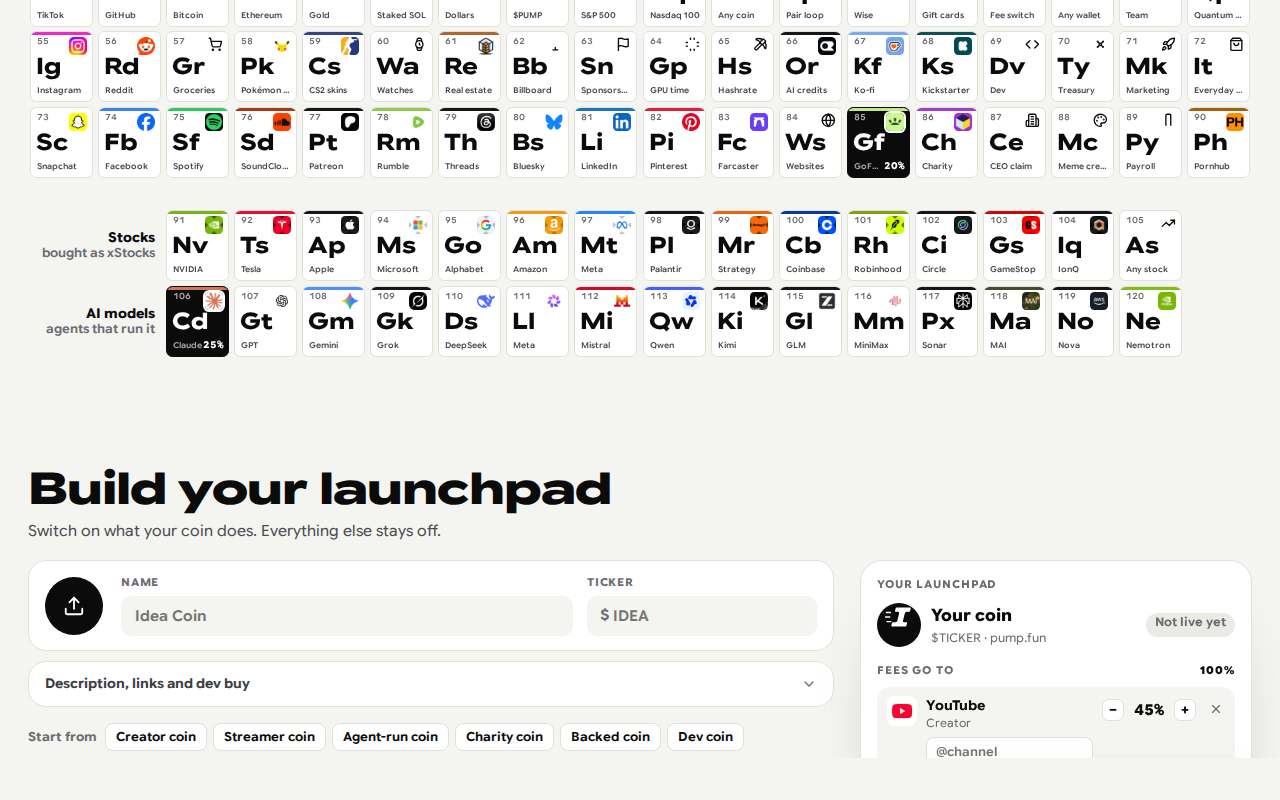Select the Mistral Mi model tile
Screen dimensions: 1280x800
pyautogui.click(x=605, y=322)
